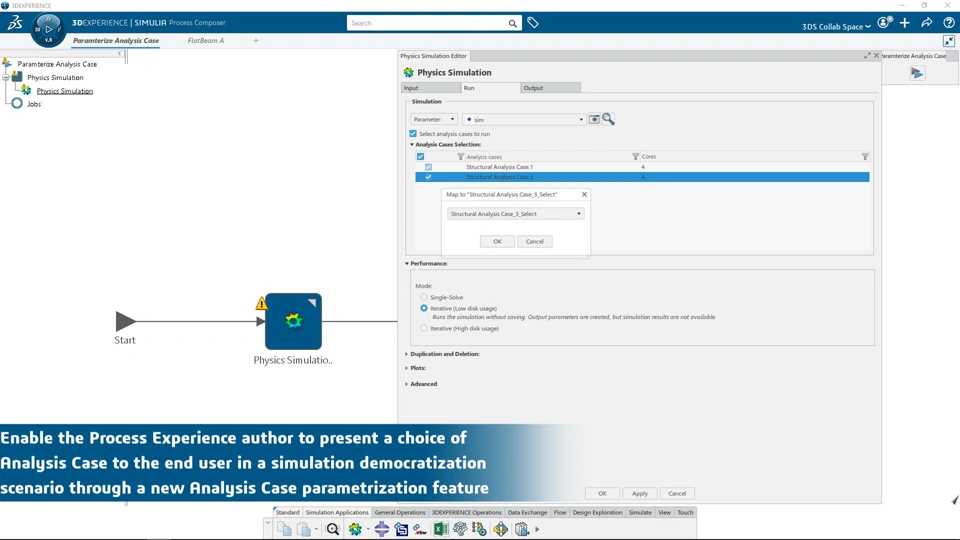Click the last book-like toolbar icon
The image size is (960, 540).
[x=522, y=529]
